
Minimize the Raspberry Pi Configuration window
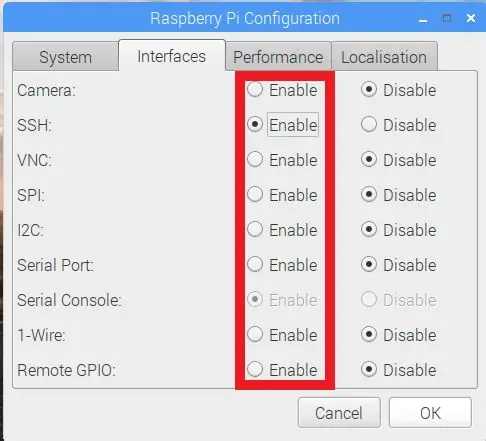tap(423, 19)
